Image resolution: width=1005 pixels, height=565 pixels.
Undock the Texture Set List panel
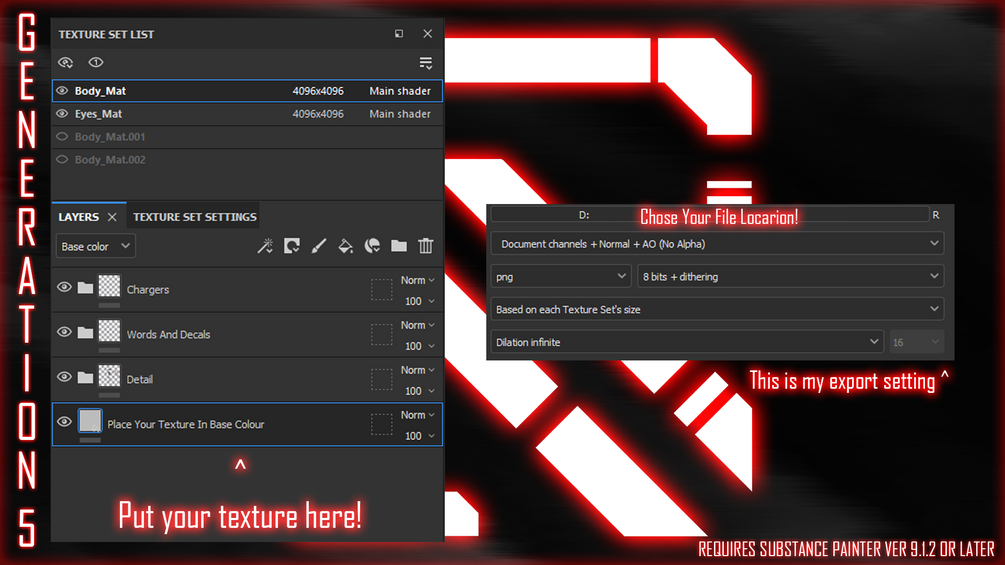tap(399, 33)
